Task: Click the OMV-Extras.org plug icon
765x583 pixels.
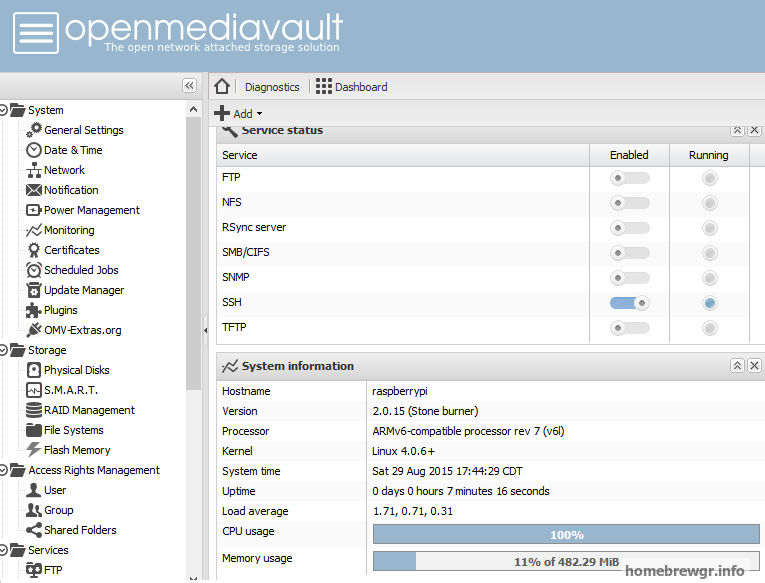Action: 34,330
